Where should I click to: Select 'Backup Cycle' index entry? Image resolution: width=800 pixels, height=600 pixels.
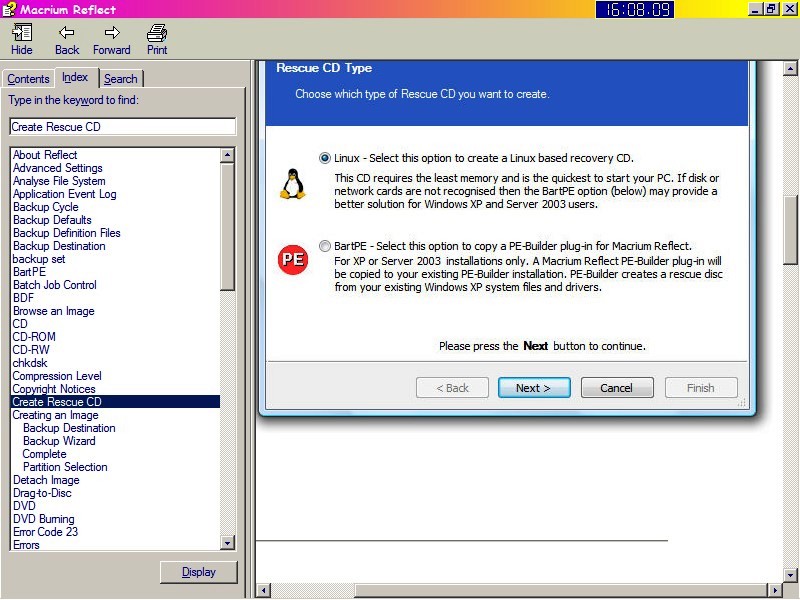tap(45, 207)
